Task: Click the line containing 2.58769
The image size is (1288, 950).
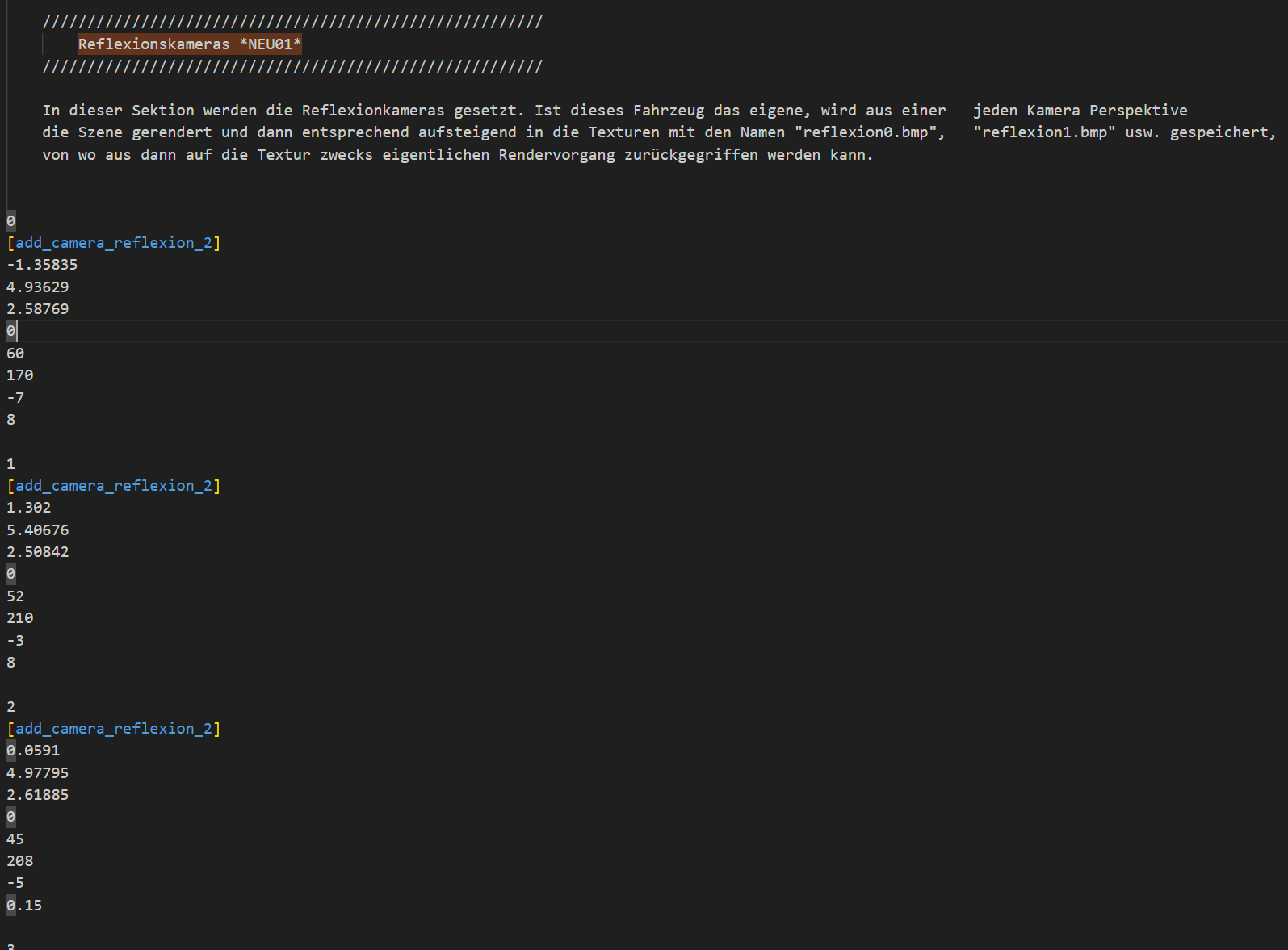Action: pos(38,309)
